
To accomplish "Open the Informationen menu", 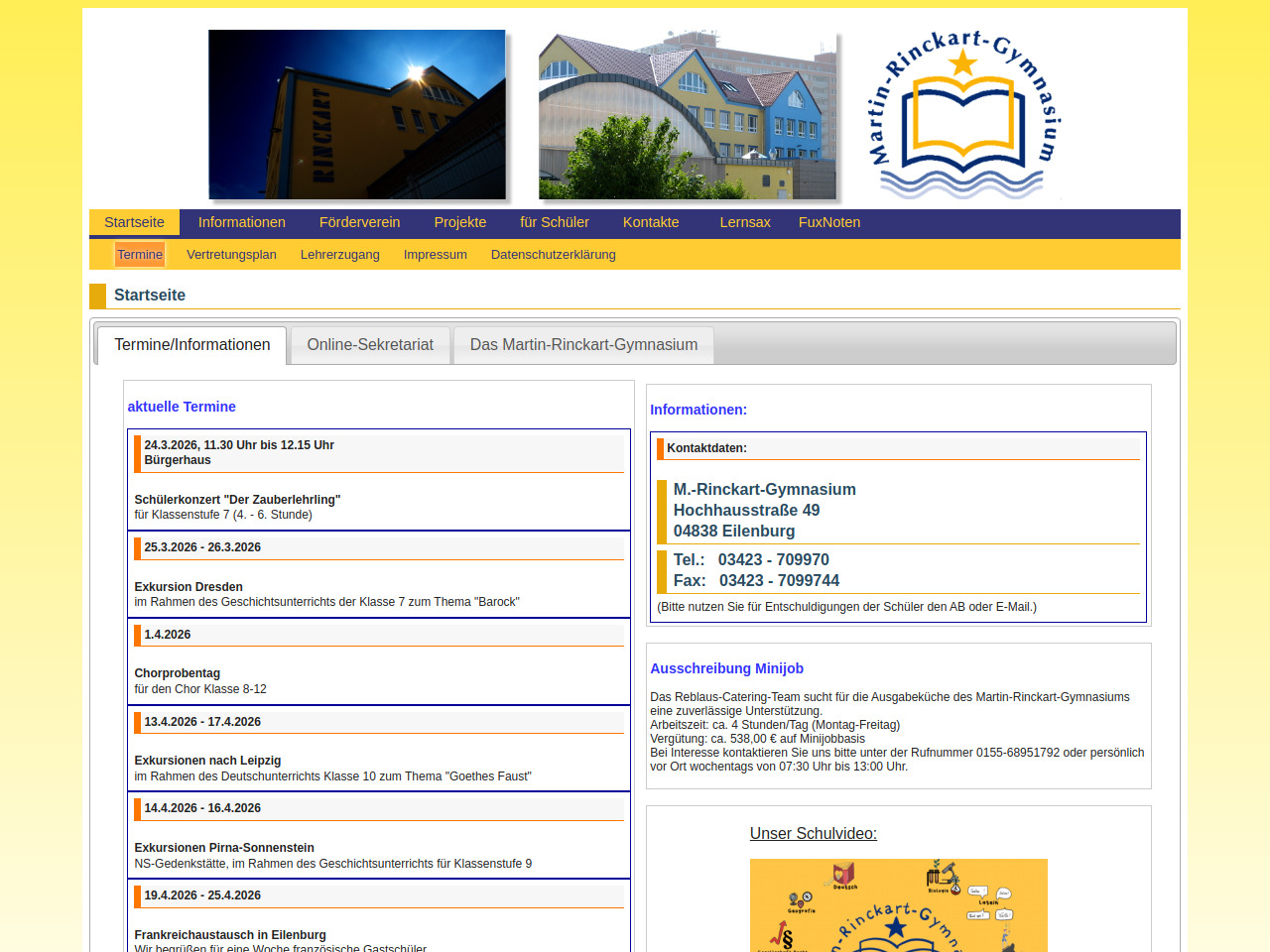I will click(x=241, y=223).
